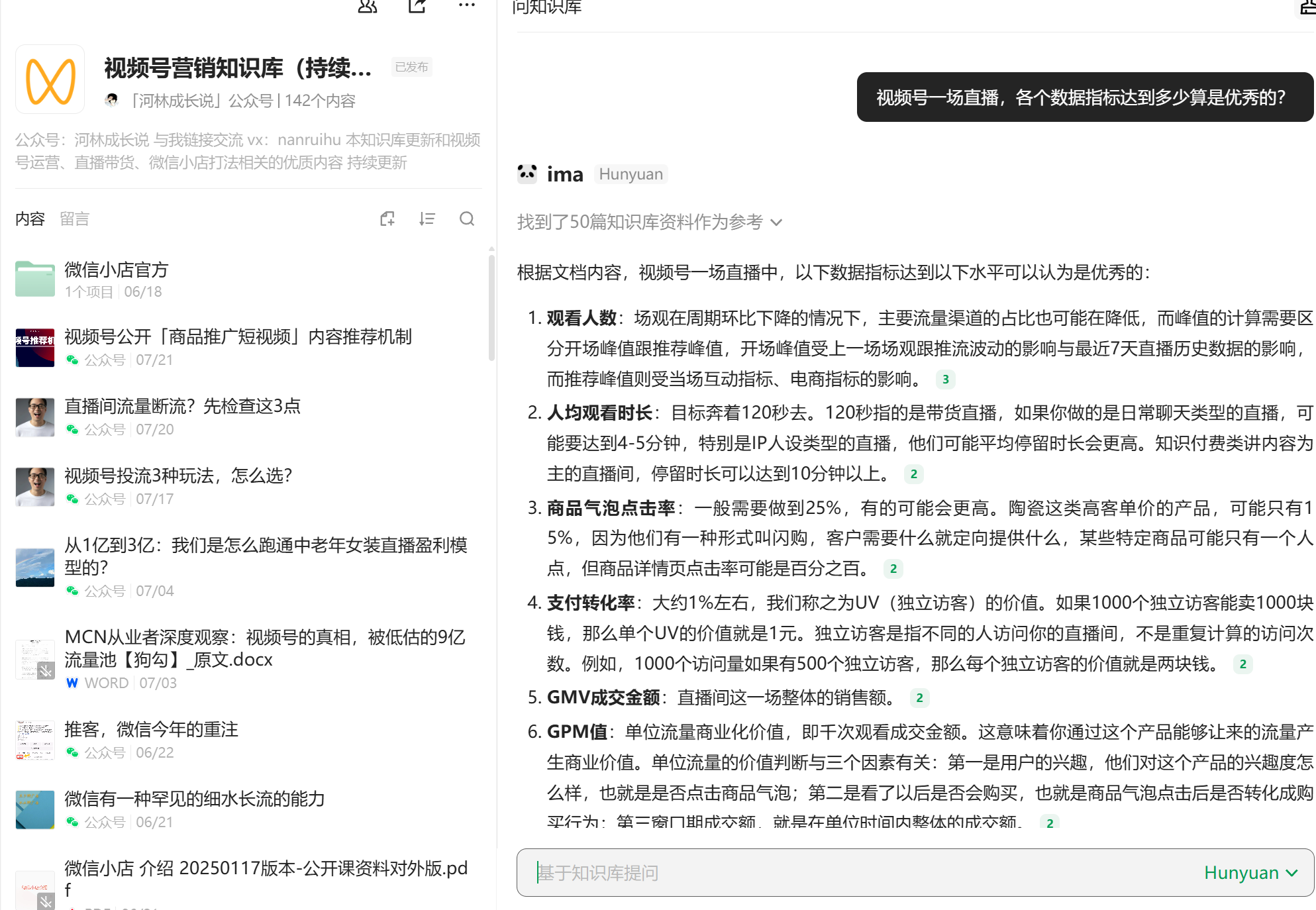Open 微信有一种罕见的细水长流的能力 article
This screenshot has width=1316, height=910.
(x=195, y=799)
